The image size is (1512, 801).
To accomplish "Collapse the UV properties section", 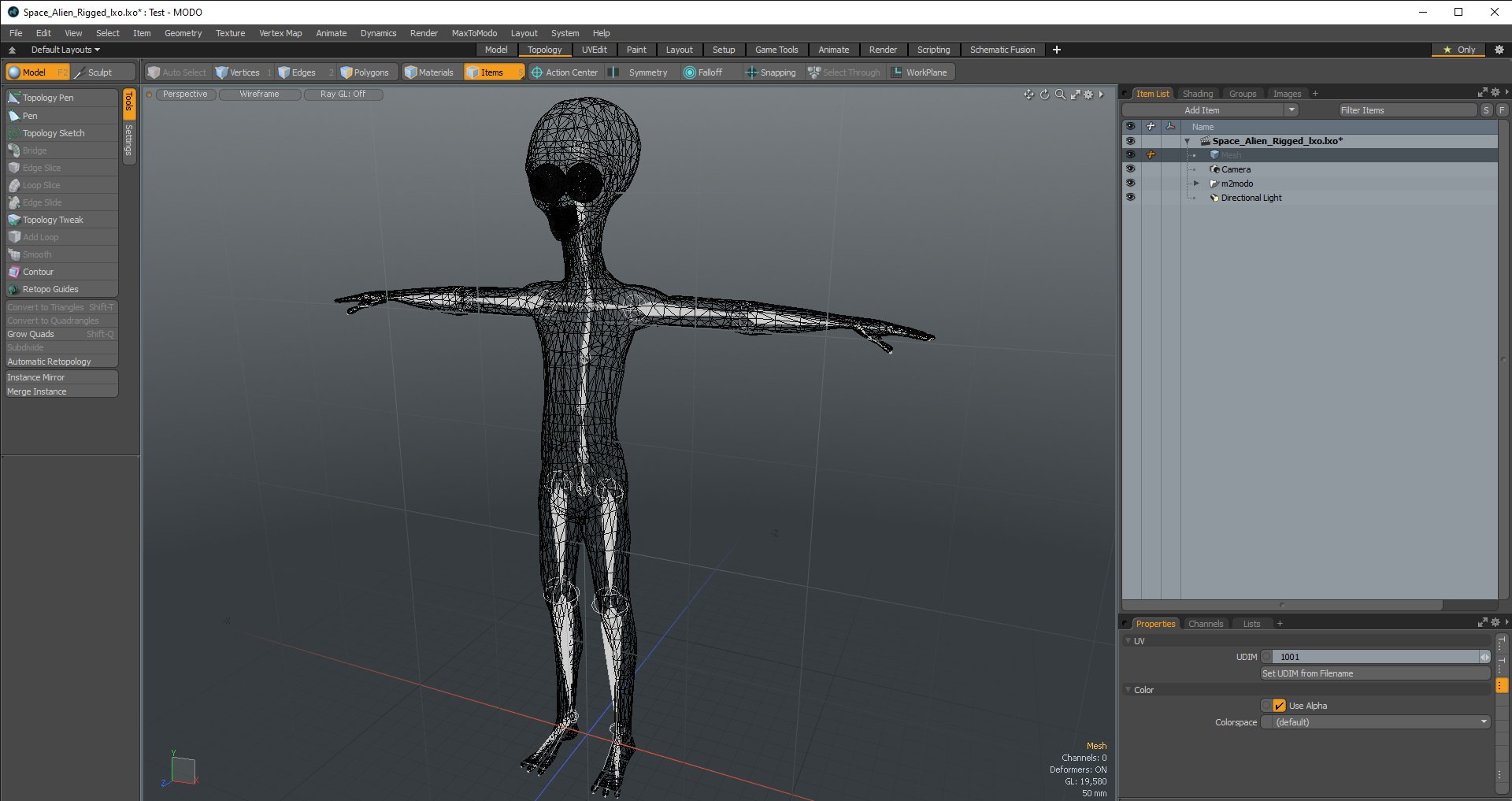I will tap(1128, 641).
